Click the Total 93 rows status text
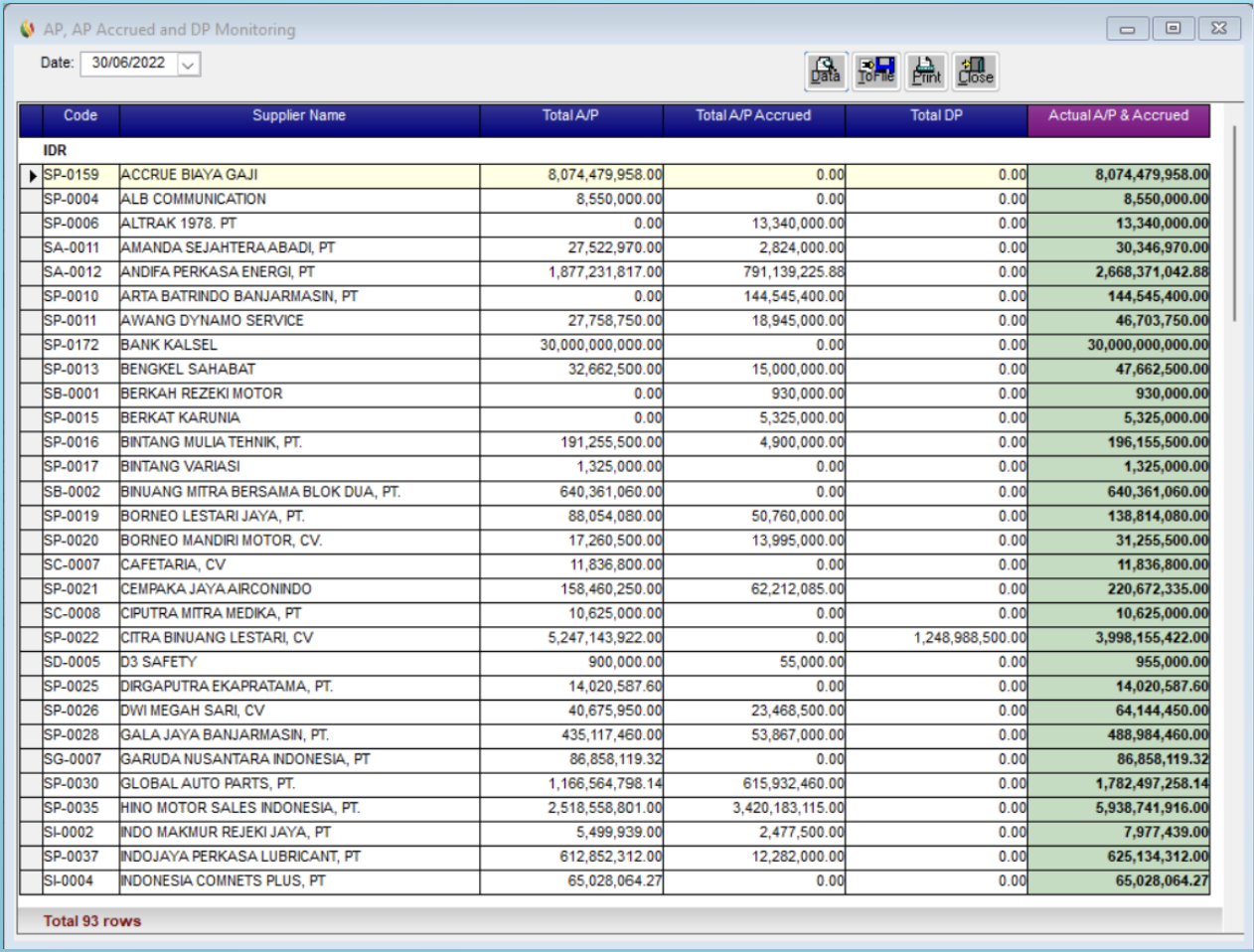The width and height of the screenshot is (1254, 952). coord(92,921)
